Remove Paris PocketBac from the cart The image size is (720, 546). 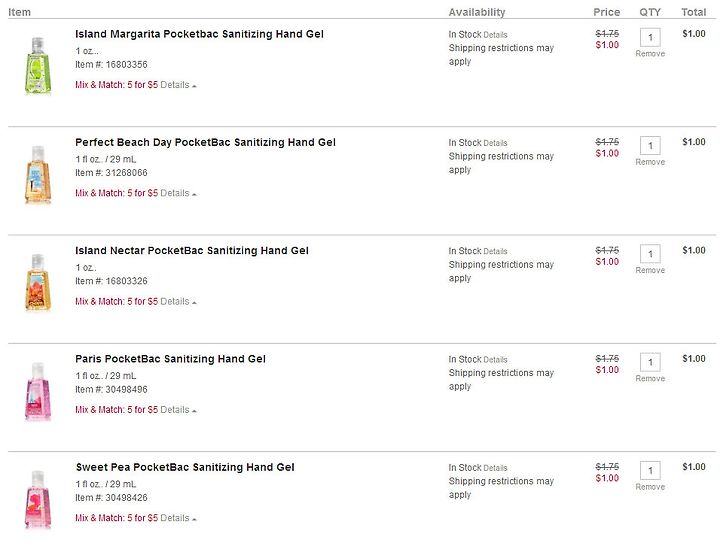650,378
